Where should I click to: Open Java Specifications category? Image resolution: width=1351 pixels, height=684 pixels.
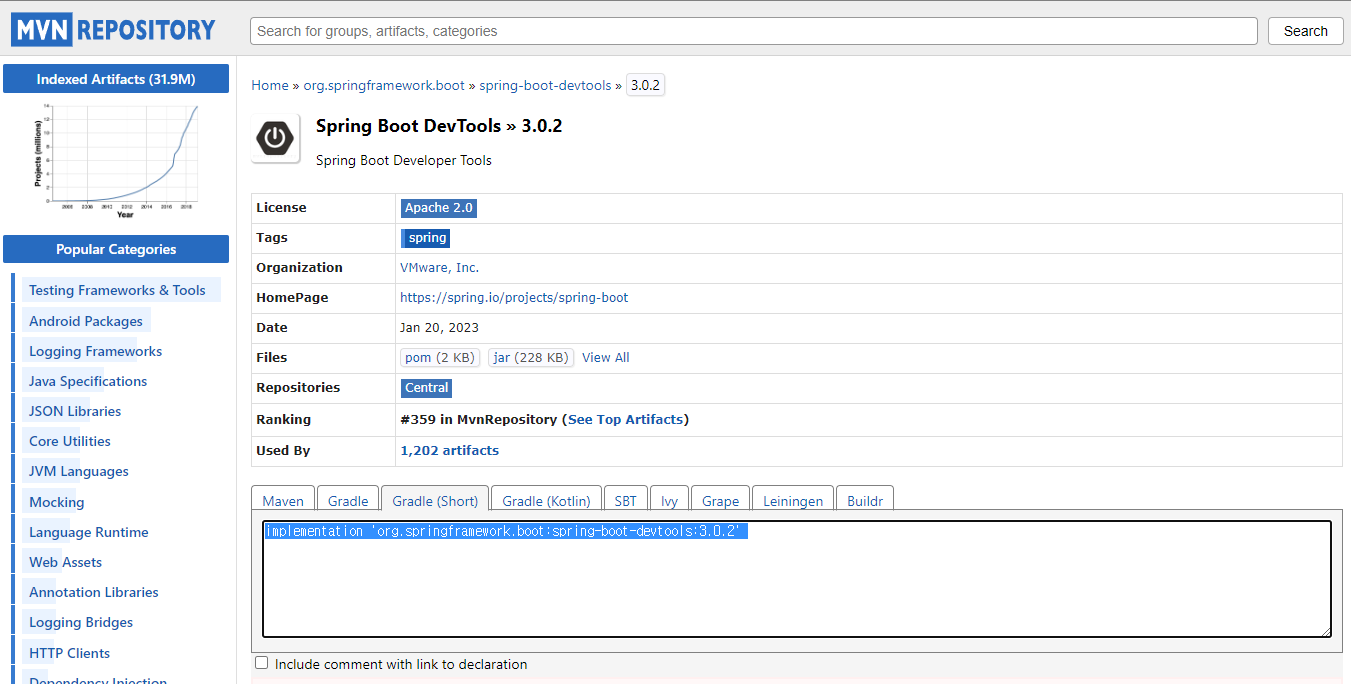tap(88, 381)
